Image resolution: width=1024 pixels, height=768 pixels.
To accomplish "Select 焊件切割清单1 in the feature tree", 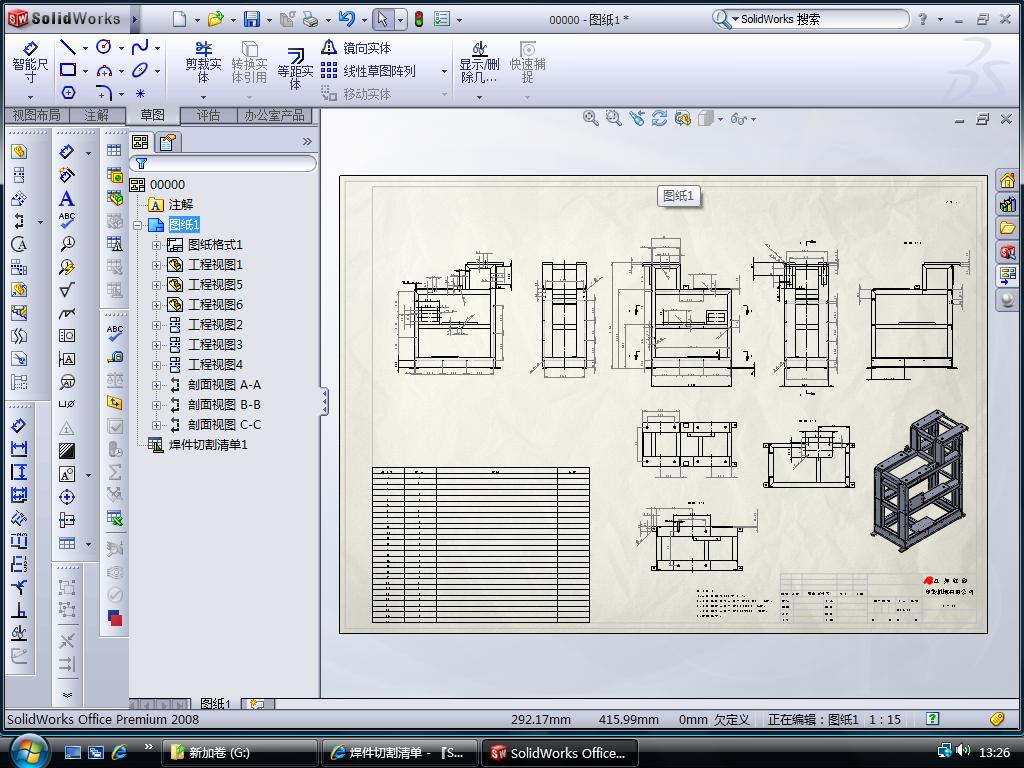I will point(207,445).
